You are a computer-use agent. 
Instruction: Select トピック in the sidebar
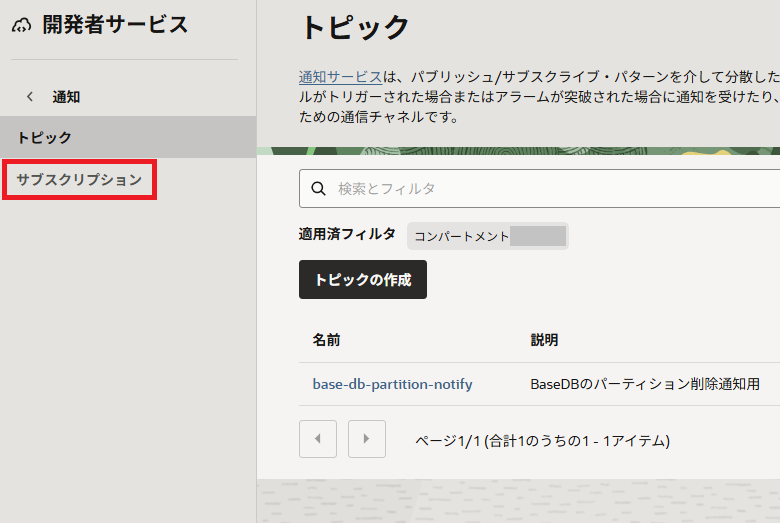click(x=44, y=137)
